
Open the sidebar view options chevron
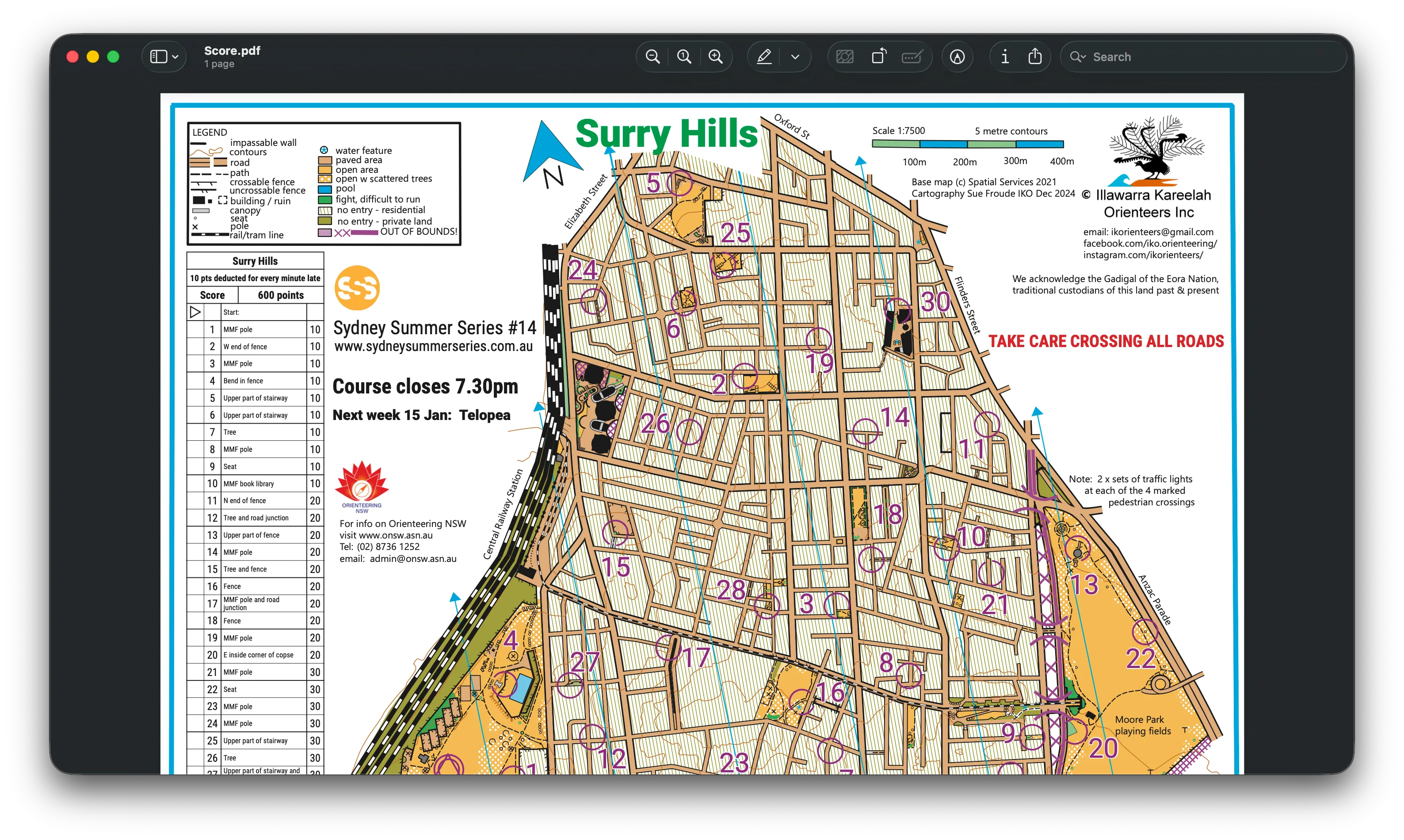point(175,57)
